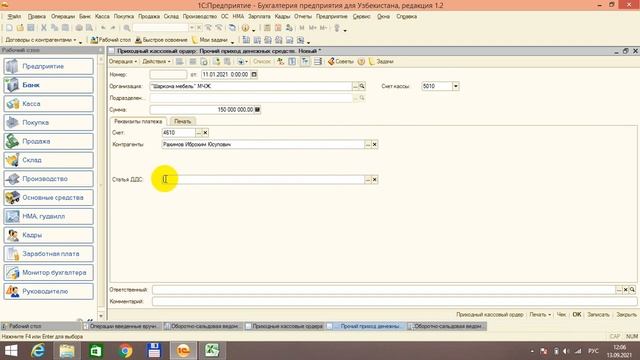This screenshot has height=360, width=640.
Task: Open the Касса section in the sidebar
Action: click(49, 104)
